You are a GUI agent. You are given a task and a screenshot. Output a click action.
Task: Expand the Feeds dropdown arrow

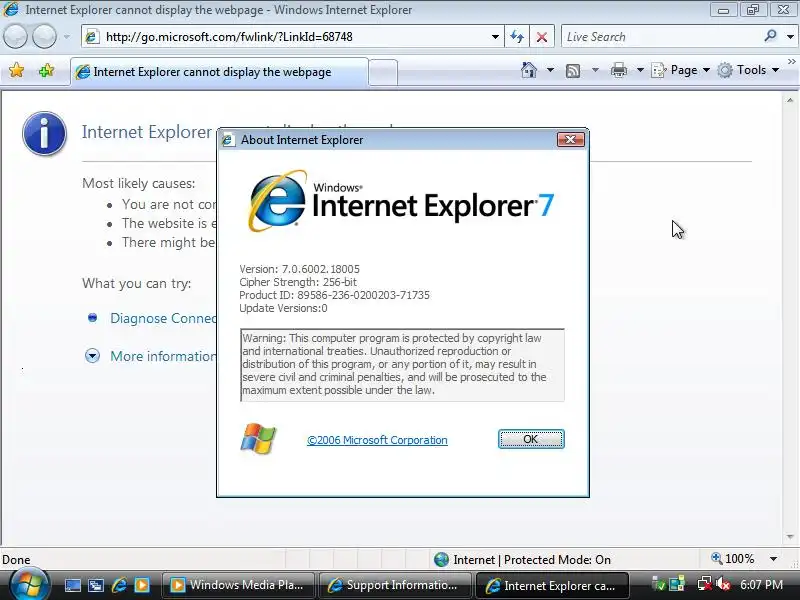coord(595,70)
